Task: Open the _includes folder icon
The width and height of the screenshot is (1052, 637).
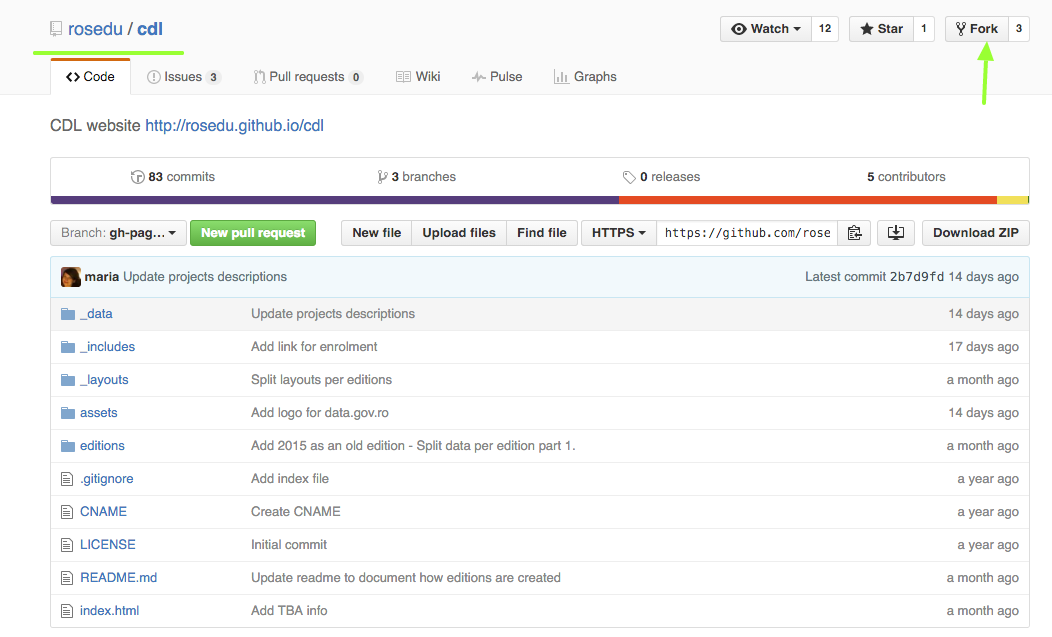Action: point(68,347)
